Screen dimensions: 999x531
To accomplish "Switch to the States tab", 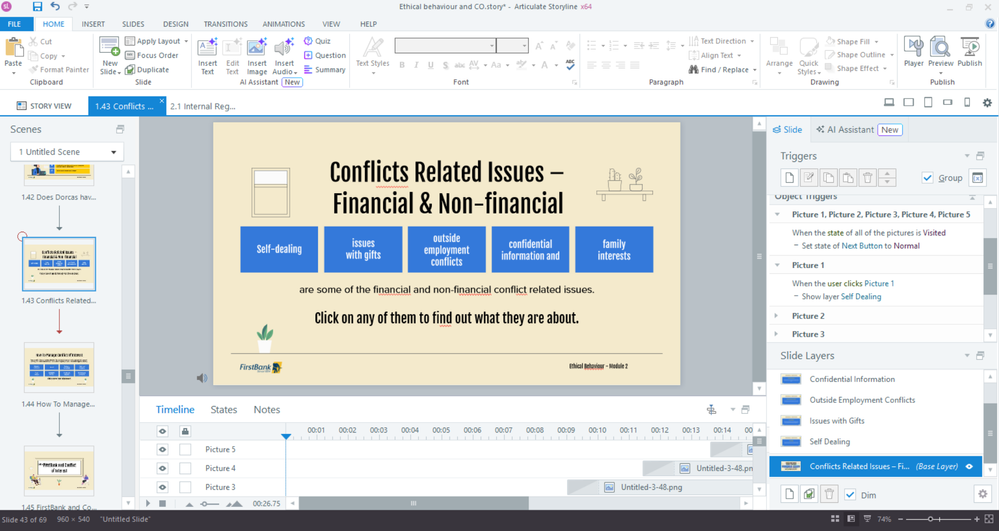I will tap(223, 409).
